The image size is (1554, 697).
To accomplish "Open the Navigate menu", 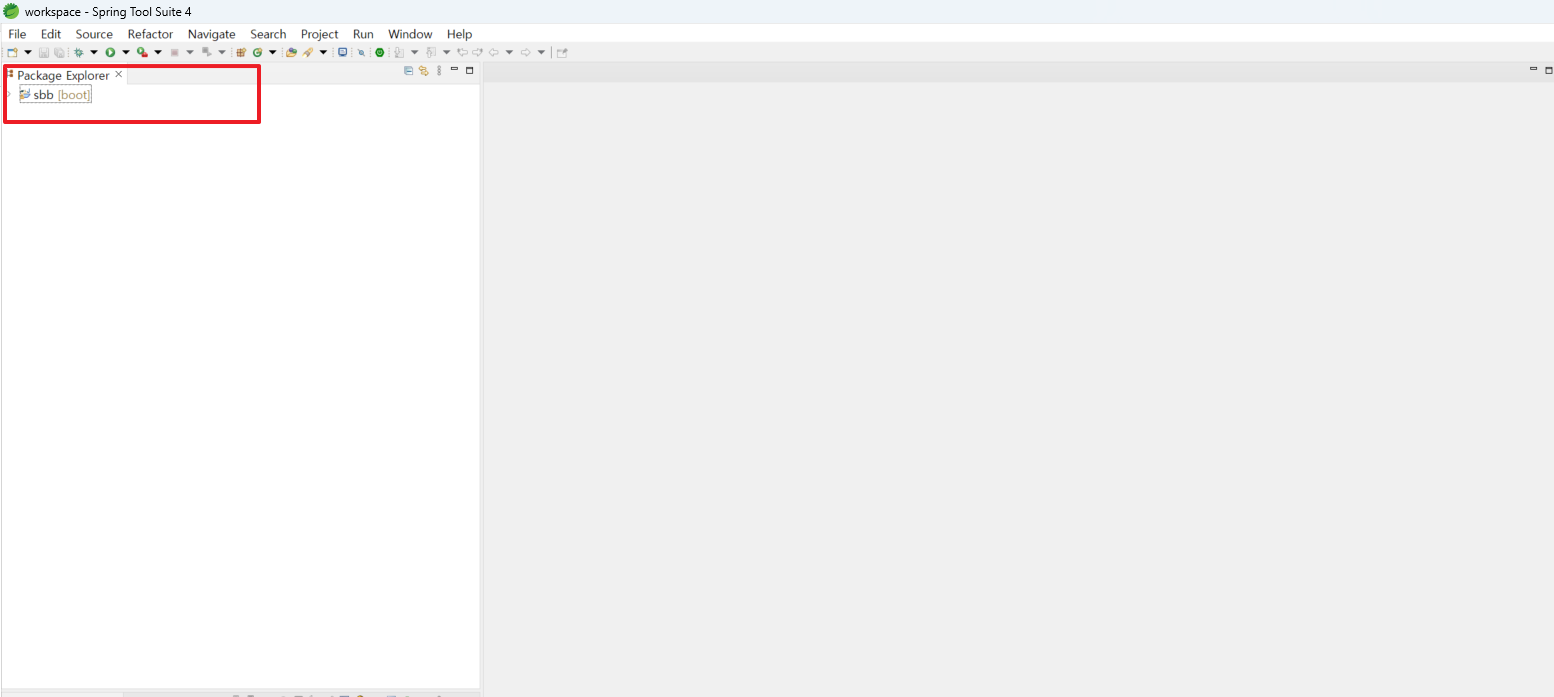I will click(x=211, y=34).
